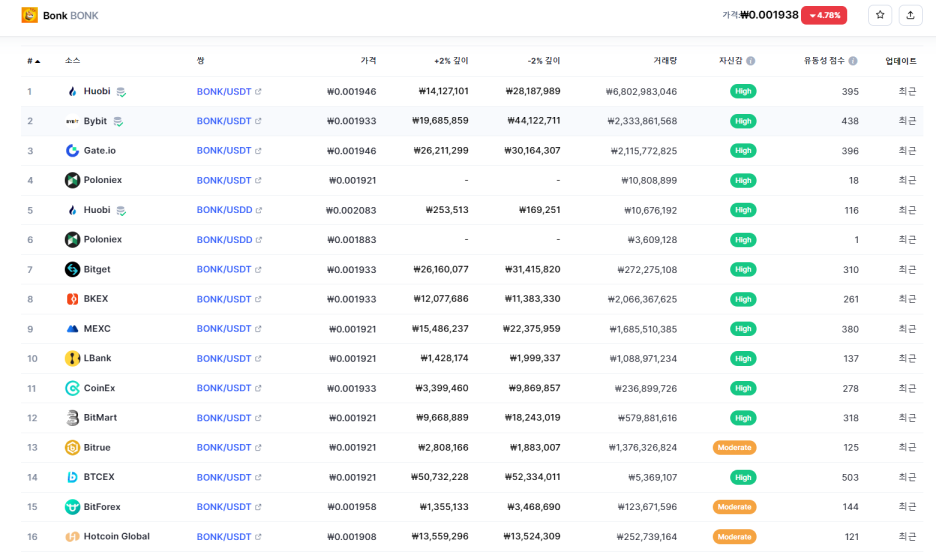Screen dimensions: 936x552
Task: Click volume ₩6,802,983,046
Action: [641, 92]
